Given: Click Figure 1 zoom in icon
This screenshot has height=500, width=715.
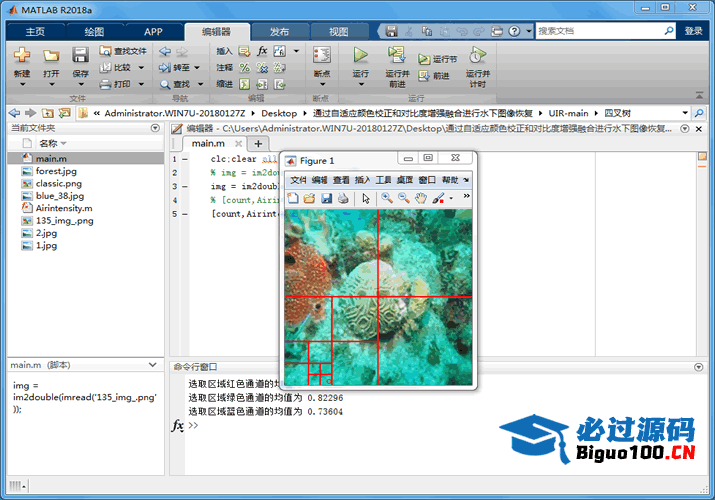Looking at the screenshot, I should 387,198.
